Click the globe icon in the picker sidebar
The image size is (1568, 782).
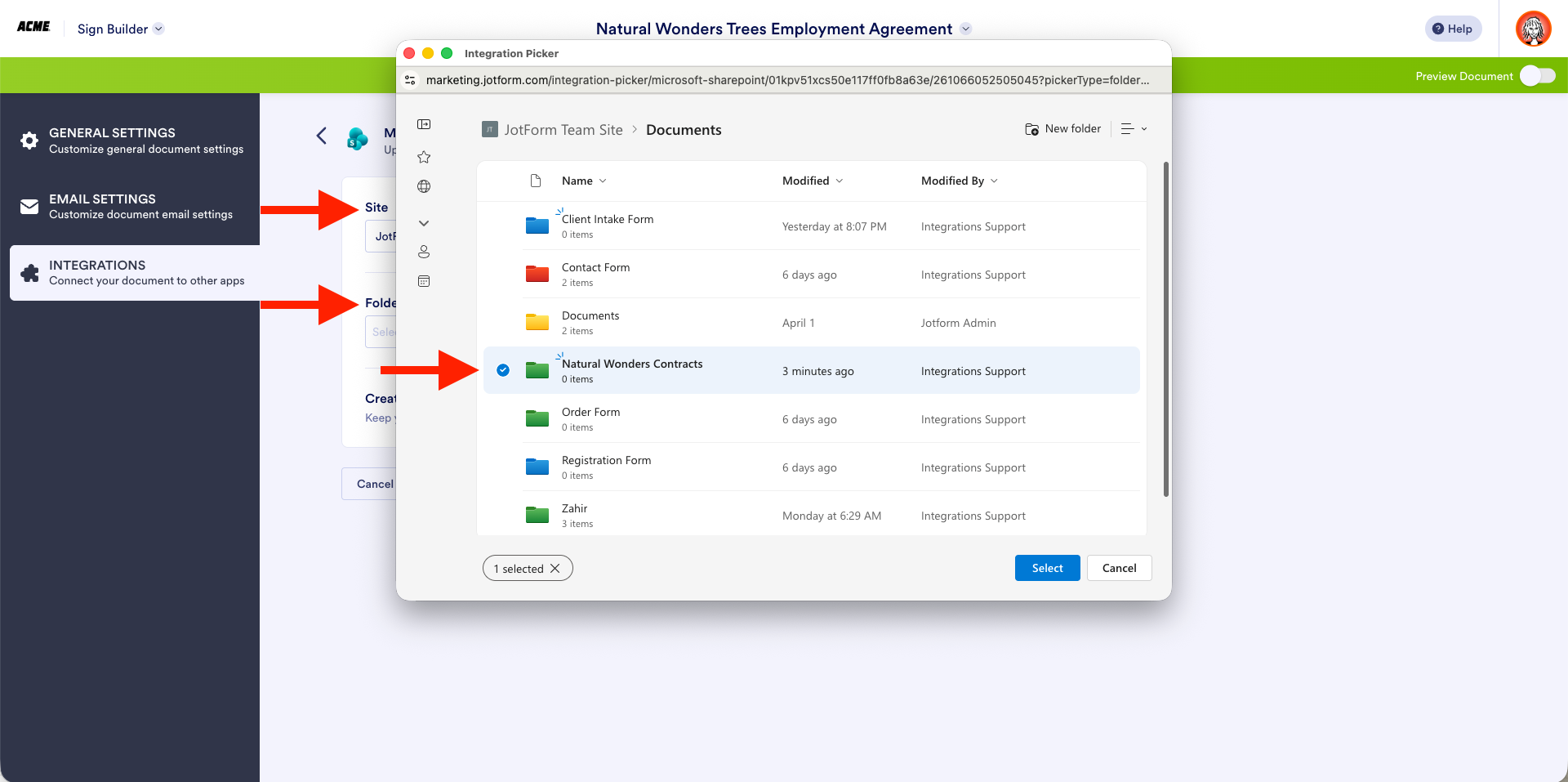click(424, 186)
